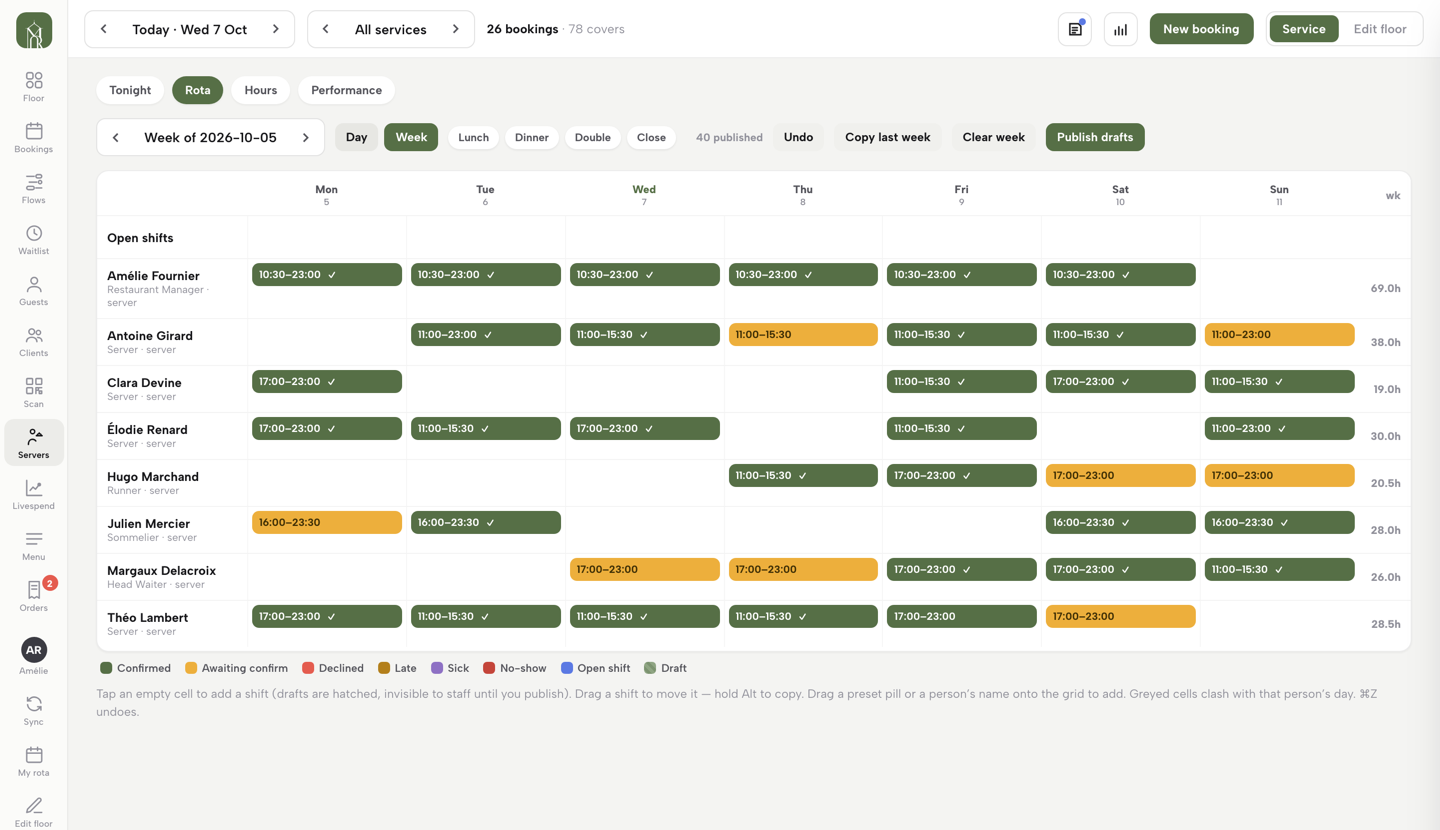The height and width of the screenshot is (830, 1440).
Task: Switch to Edit floor mode toggle
Action: pos(1380,29)
